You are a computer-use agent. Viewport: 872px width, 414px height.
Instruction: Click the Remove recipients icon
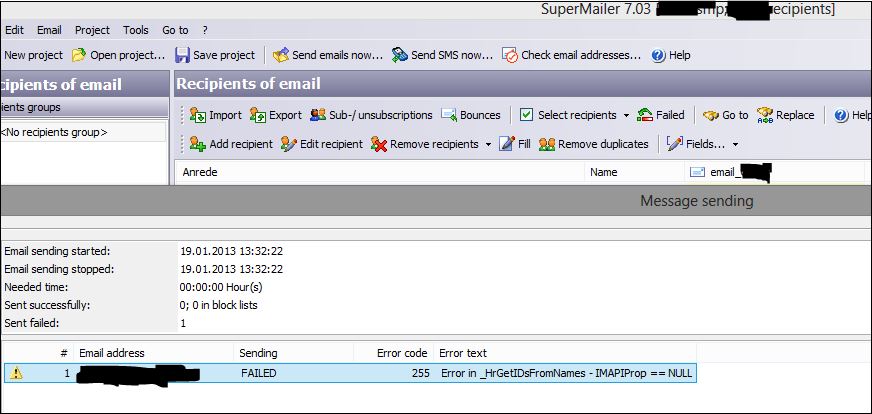pyautogui.click(x=379, y=144)
